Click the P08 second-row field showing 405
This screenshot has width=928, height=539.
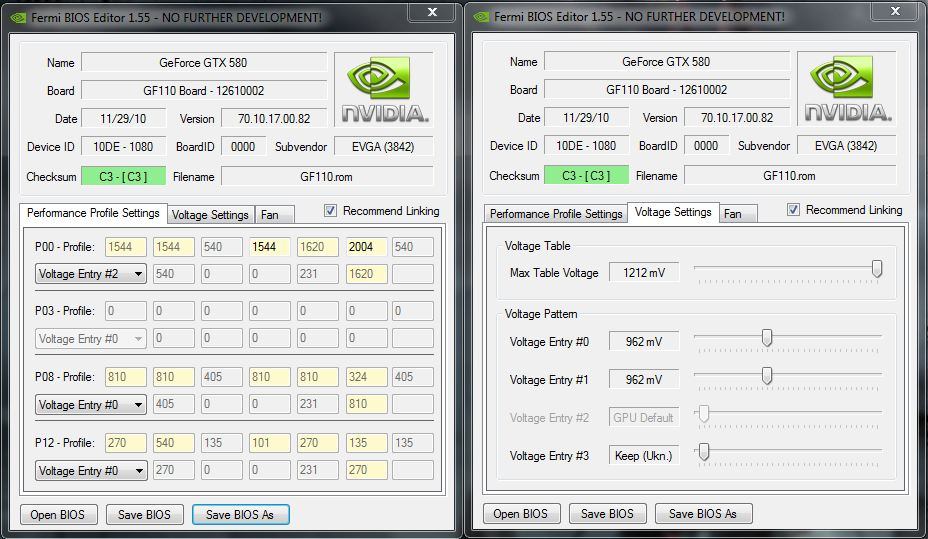click(174, 404)
